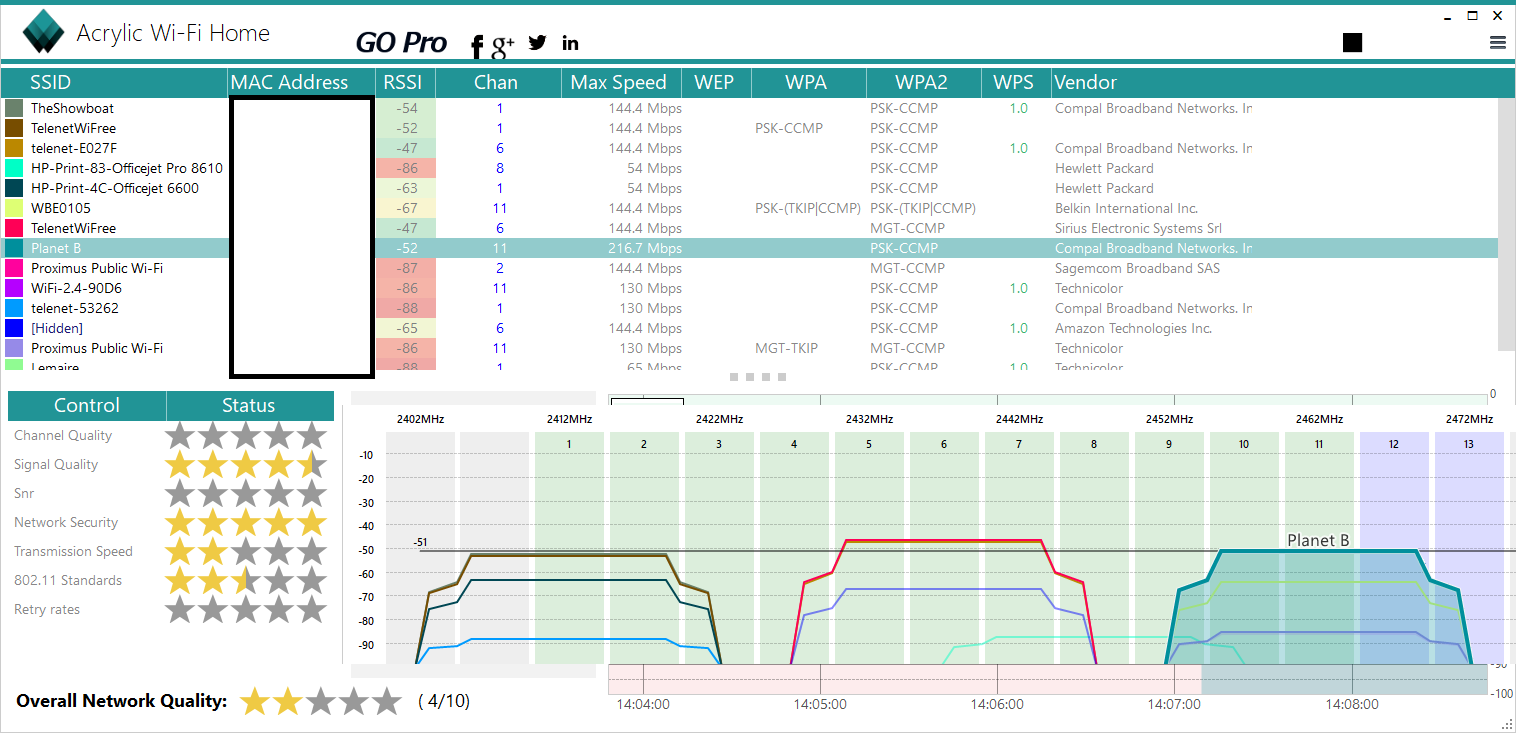Image resolution: width=1516 pixels, height=733 pixels.
Task: Click Transmission Speed star rating
Action: 246,551
